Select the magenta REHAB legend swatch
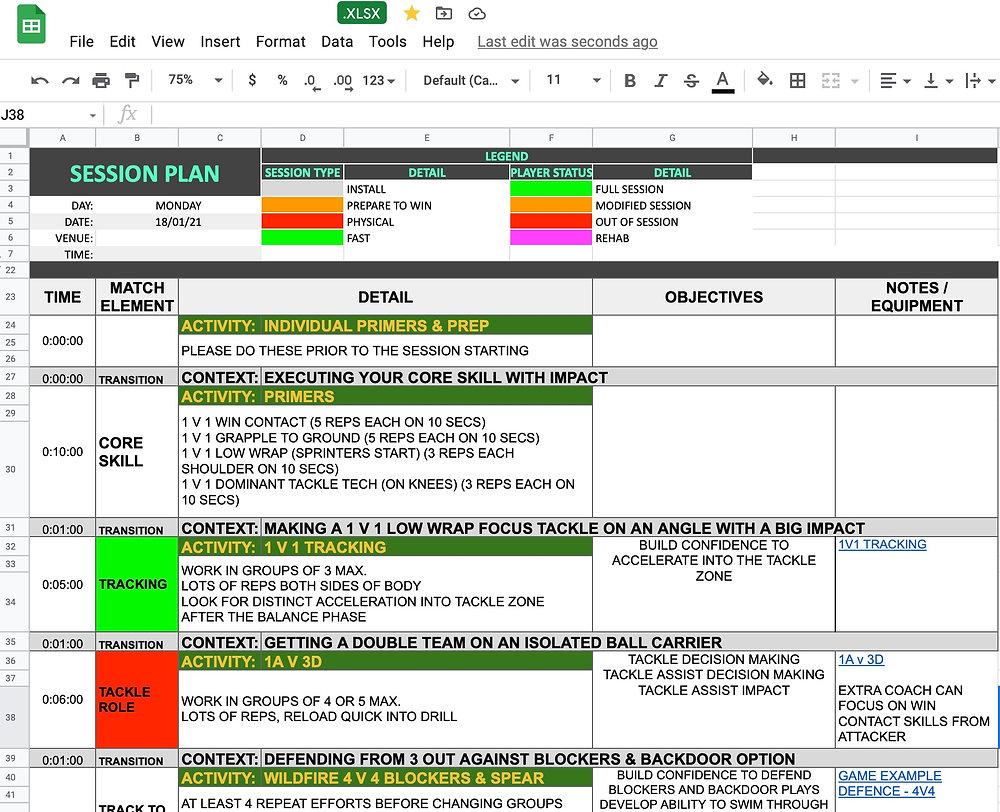The width and height of the screenshot is (1000, 812). pos(551,238)
